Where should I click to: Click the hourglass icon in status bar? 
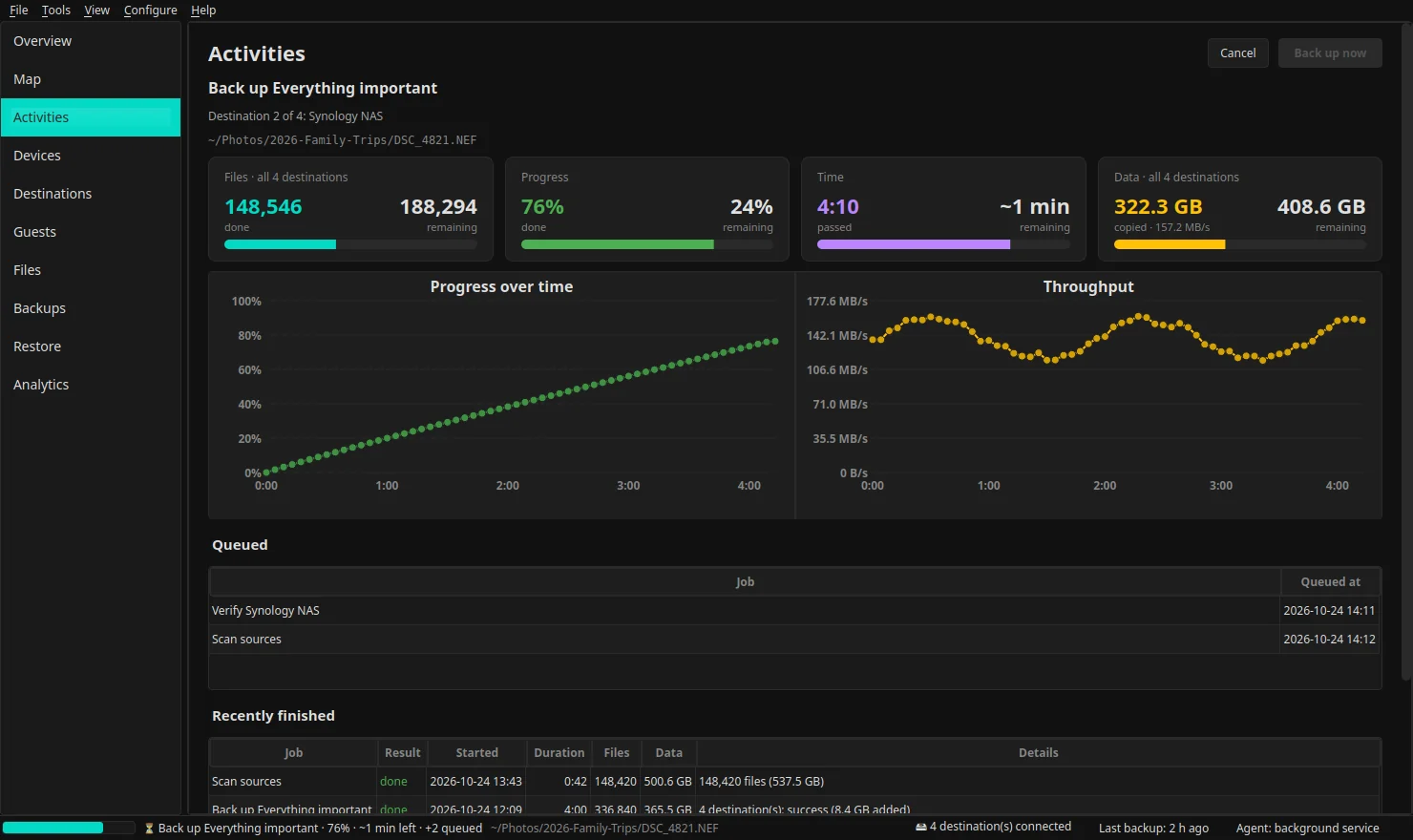coord(149,829)
